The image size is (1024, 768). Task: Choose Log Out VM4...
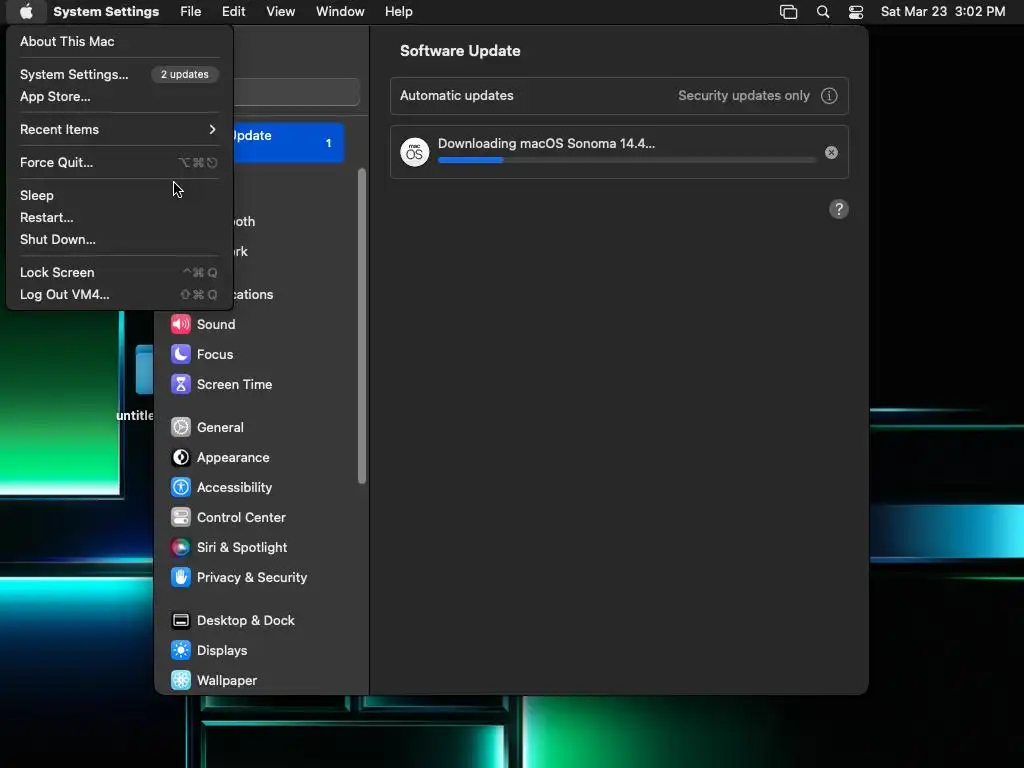click(120, 295)
